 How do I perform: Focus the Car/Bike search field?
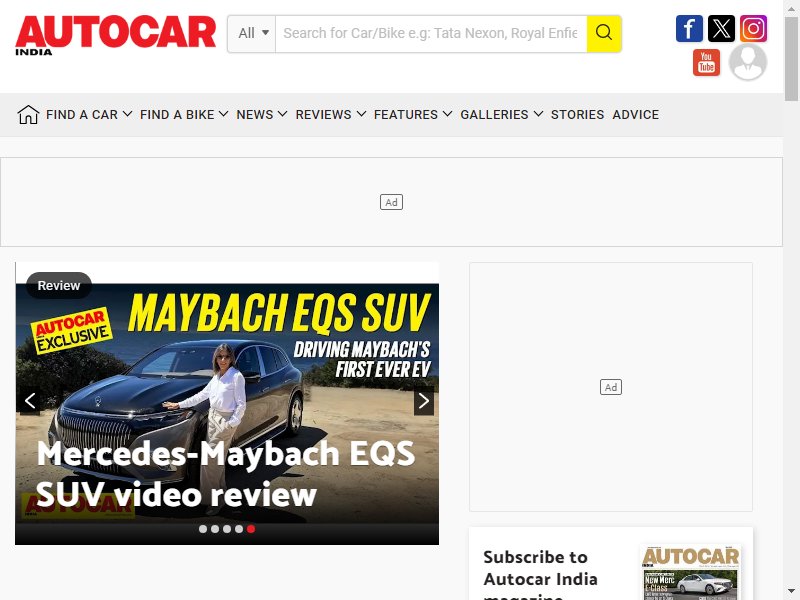click(x=431, y=34)
